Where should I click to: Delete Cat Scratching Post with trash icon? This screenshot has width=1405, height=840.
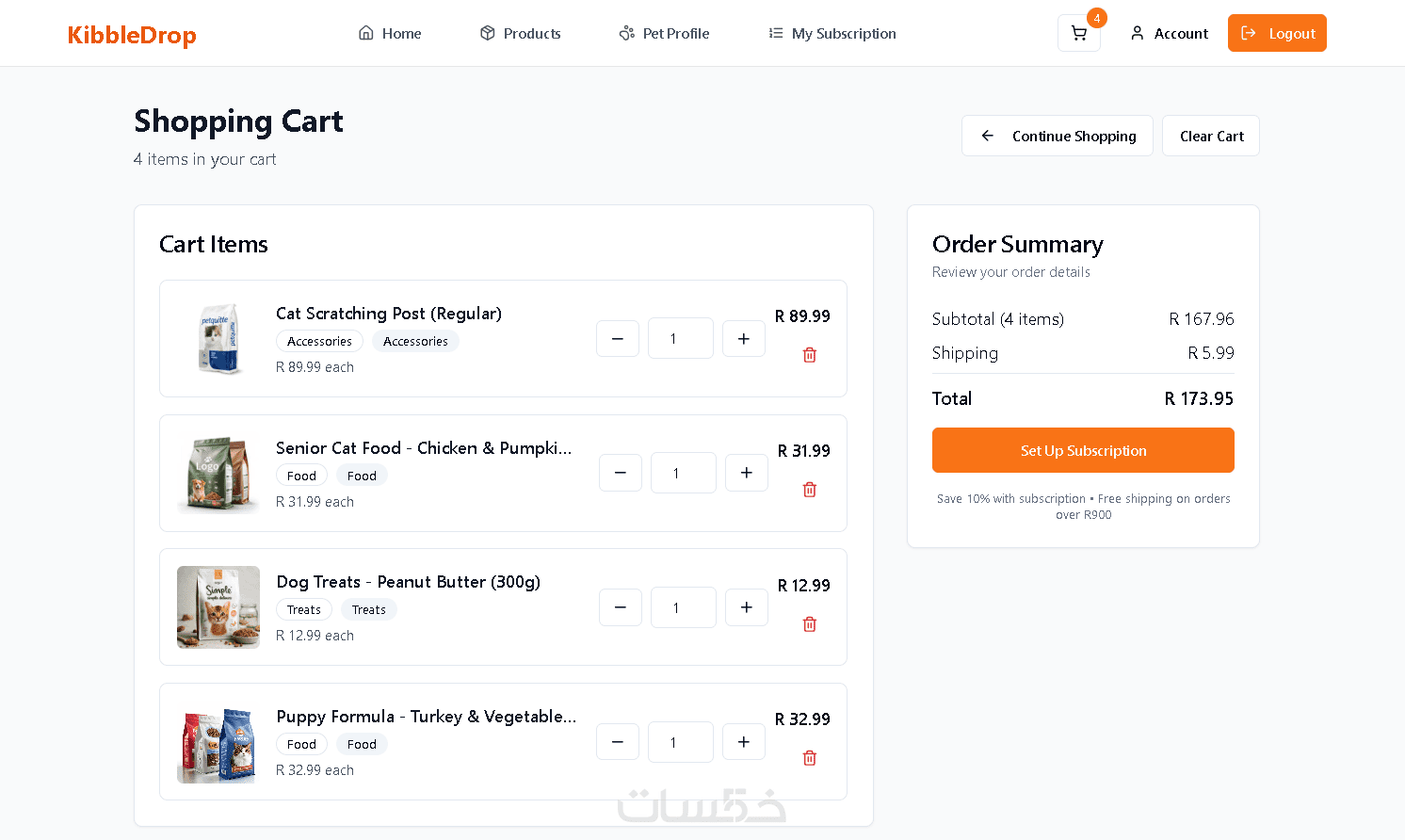pos(810,355)
